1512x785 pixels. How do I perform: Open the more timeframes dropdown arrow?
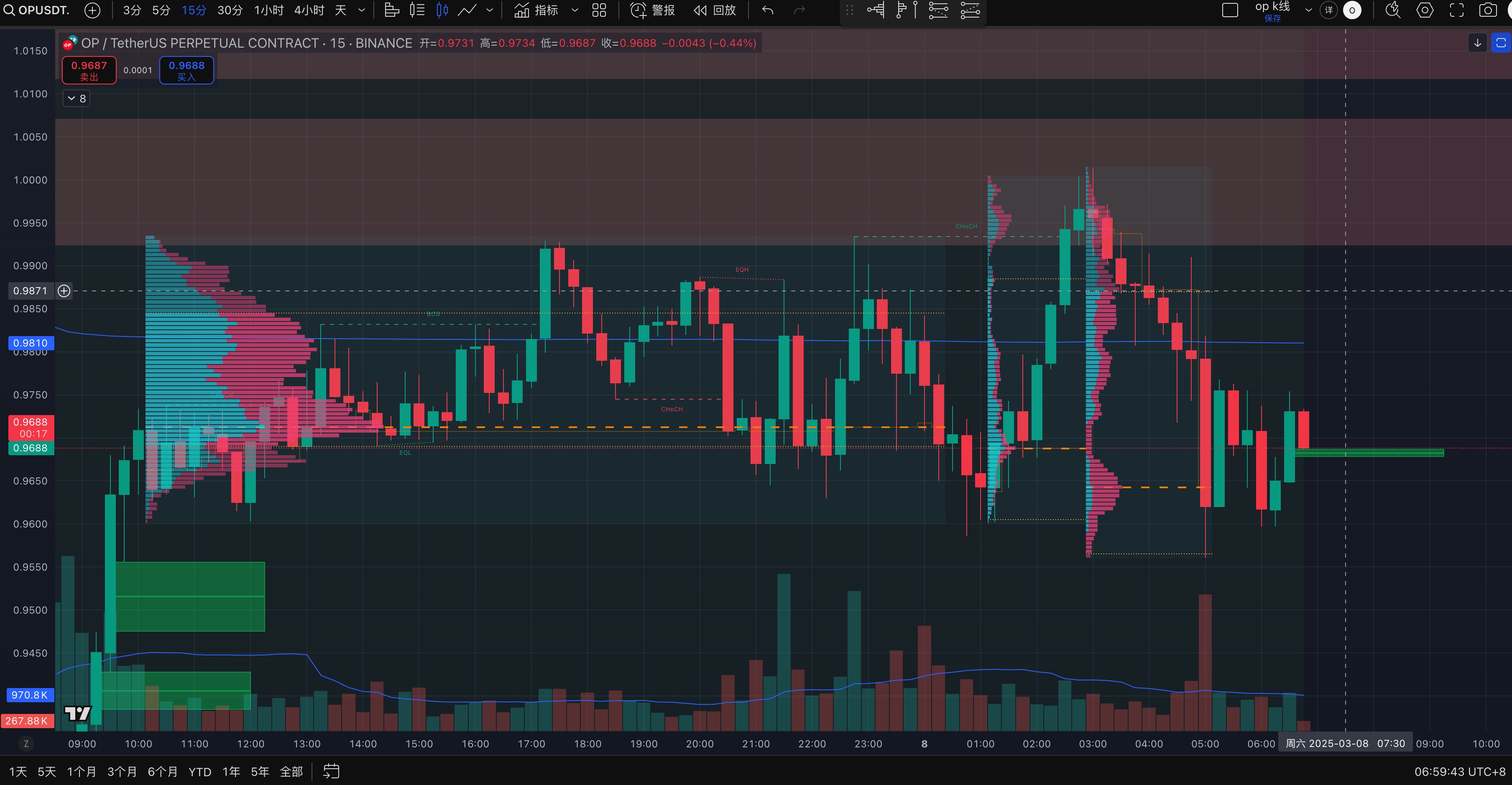pyautogui.click(x=362, y=10)
